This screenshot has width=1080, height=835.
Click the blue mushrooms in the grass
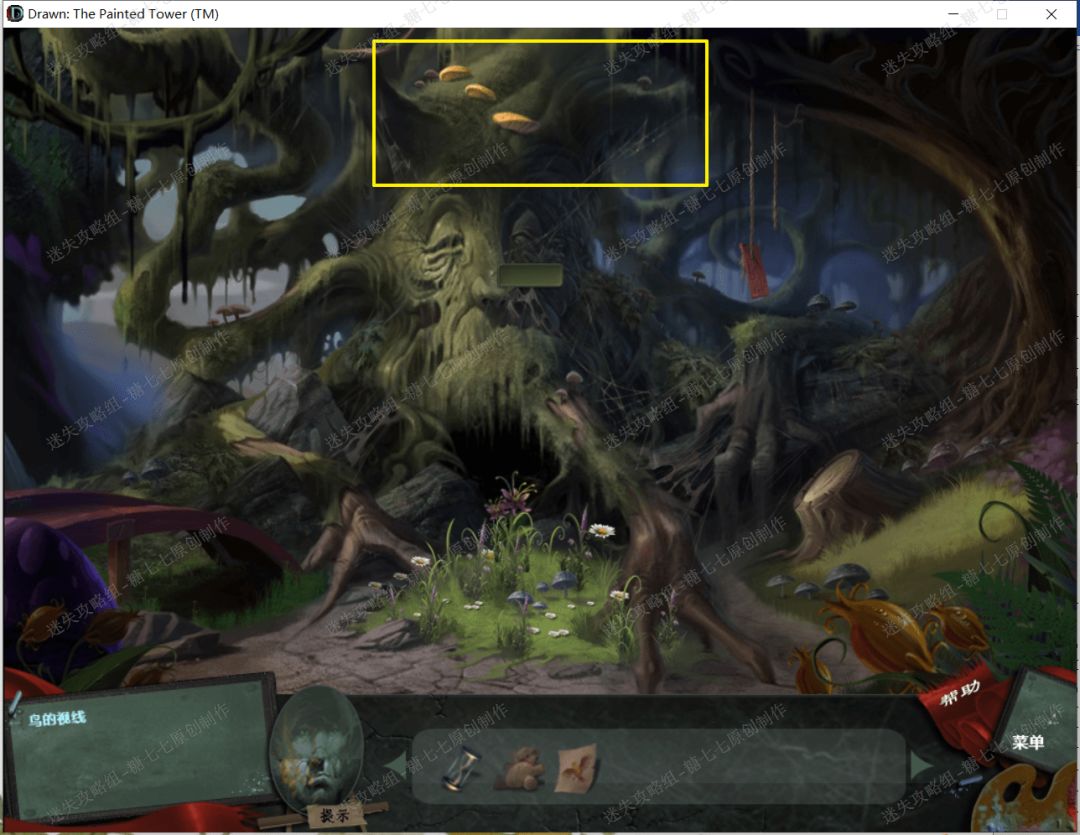coord(544,589)
